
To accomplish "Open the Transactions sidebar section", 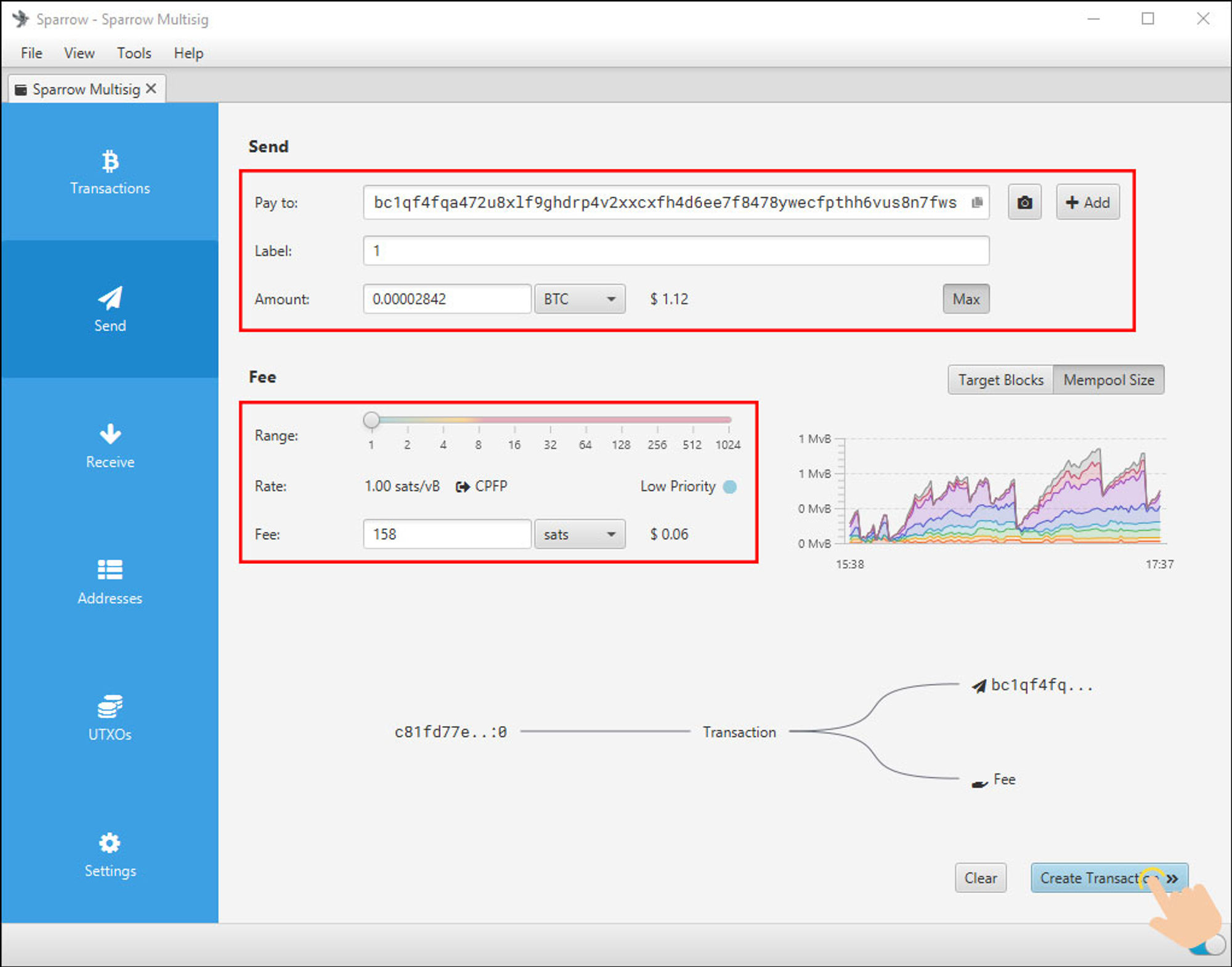I will click(110, 172).
